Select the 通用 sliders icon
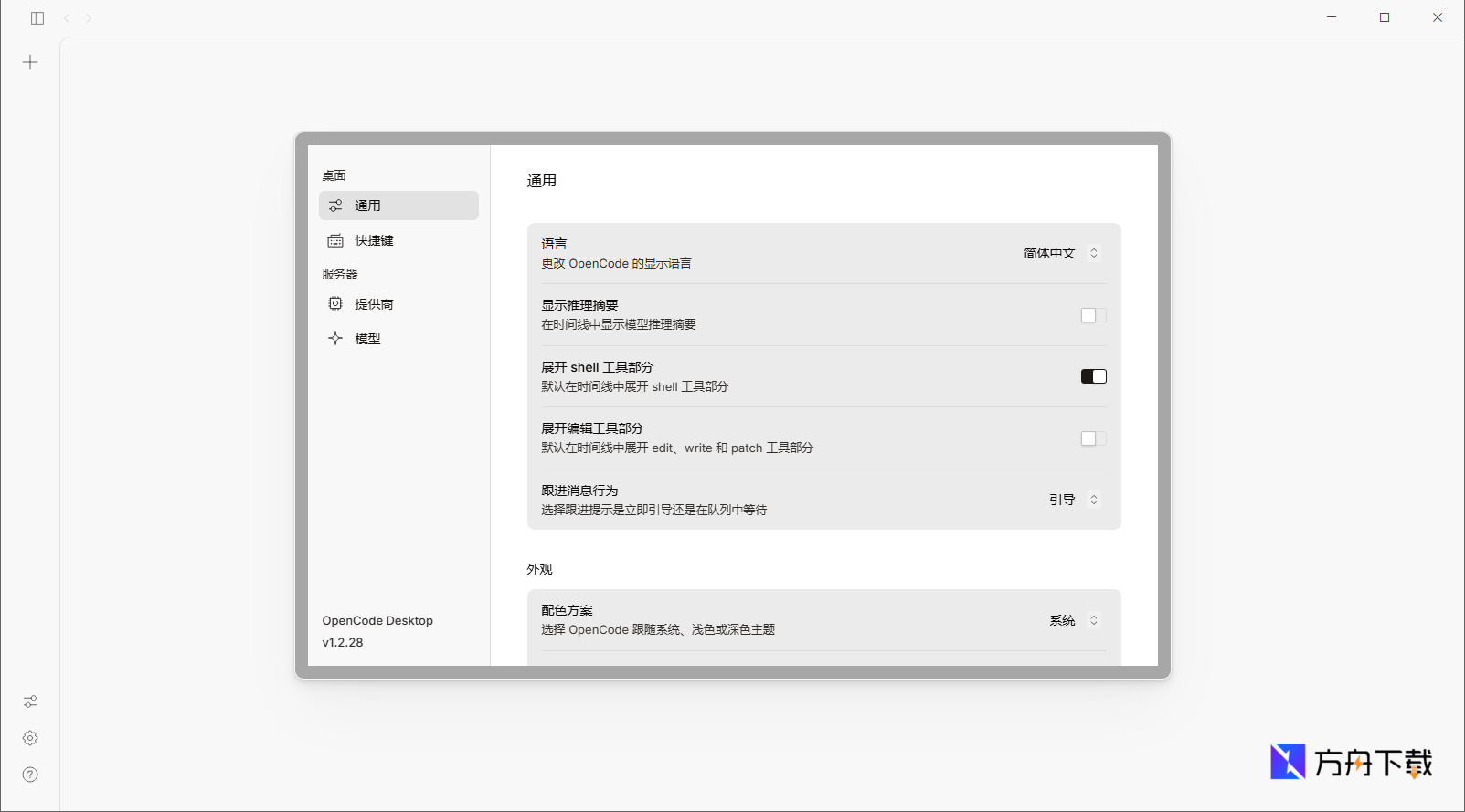The height and width of the screenshot is (812, 1465). tap(335, 206)
